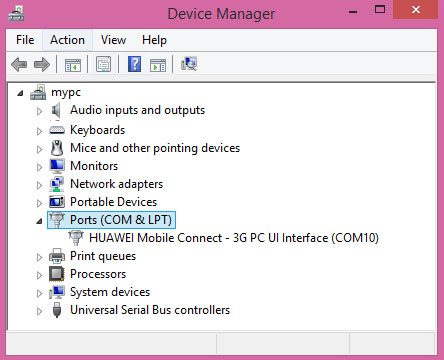Open the View menu
Viewport: 444px width, 360px height.
pyautogui.click(x=113, y=40)
